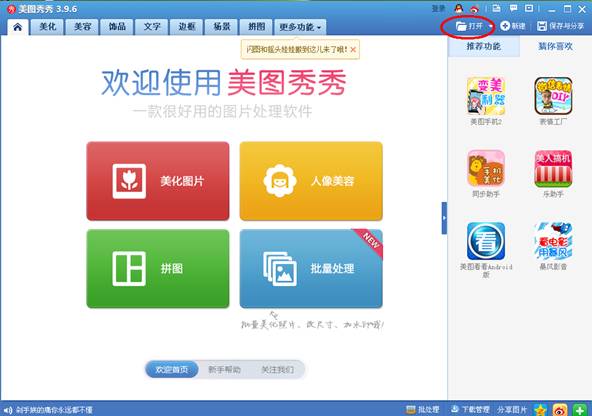Launch the 表情工厂 app icon
The image size is (592, 416).
(553, 96)
